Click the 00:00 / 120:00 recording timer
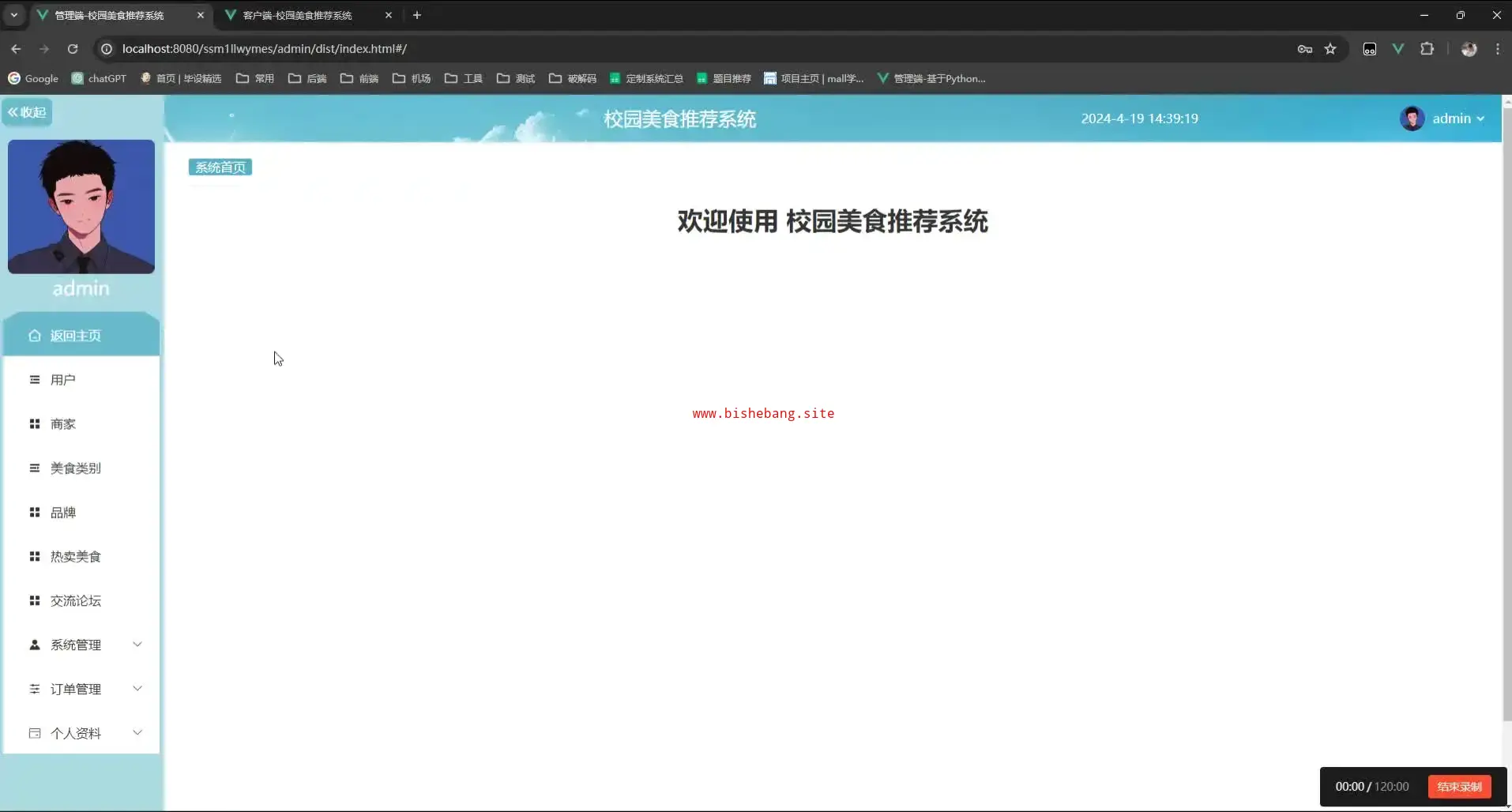 click(1372, 787)
